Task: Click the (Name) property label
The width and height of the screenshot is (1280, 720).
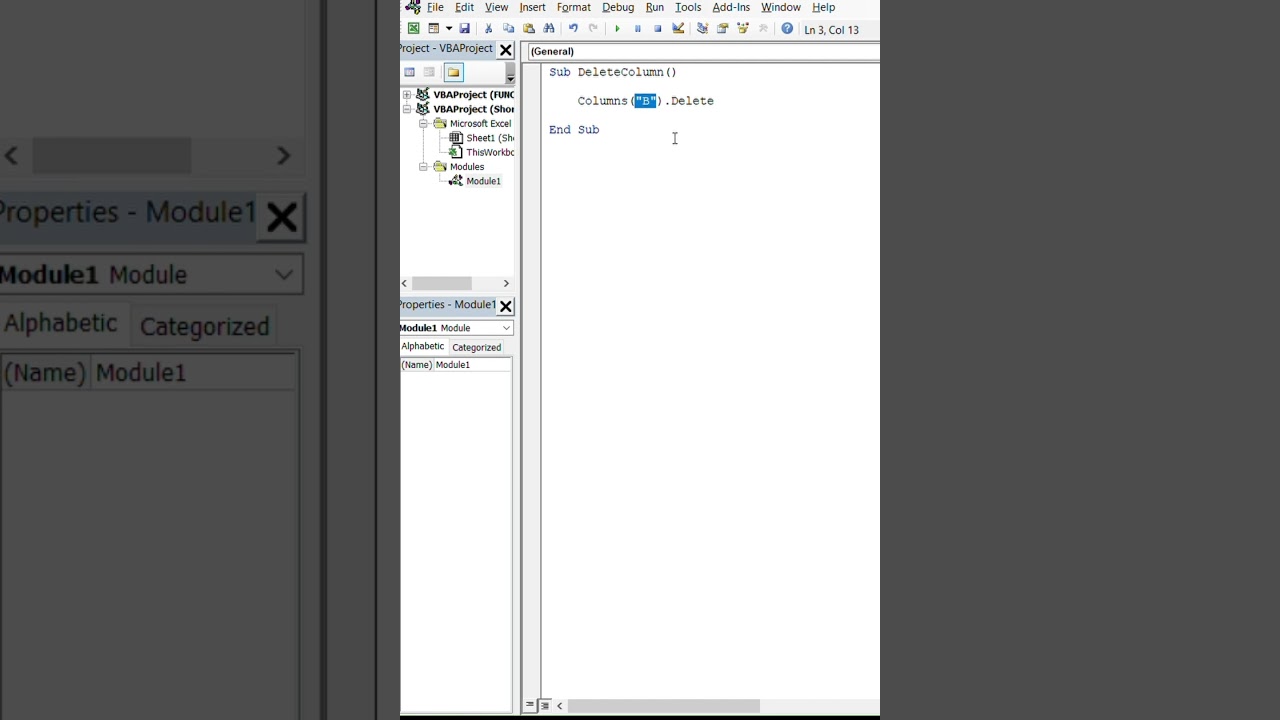Action: point(417,365)
